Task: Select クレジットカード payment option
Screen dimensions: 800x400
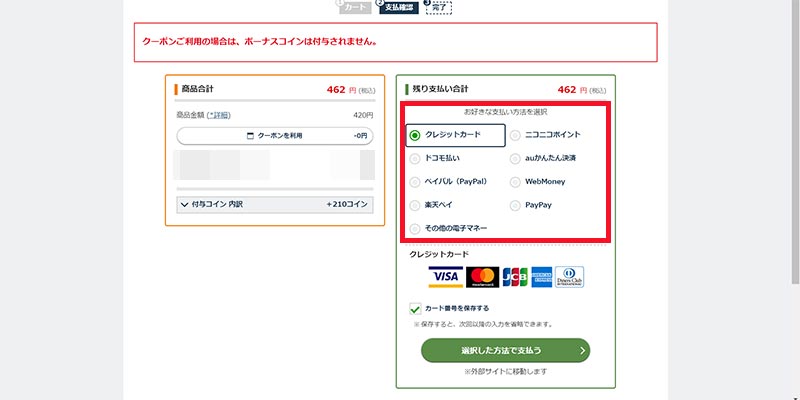Action: pos(415,135)
